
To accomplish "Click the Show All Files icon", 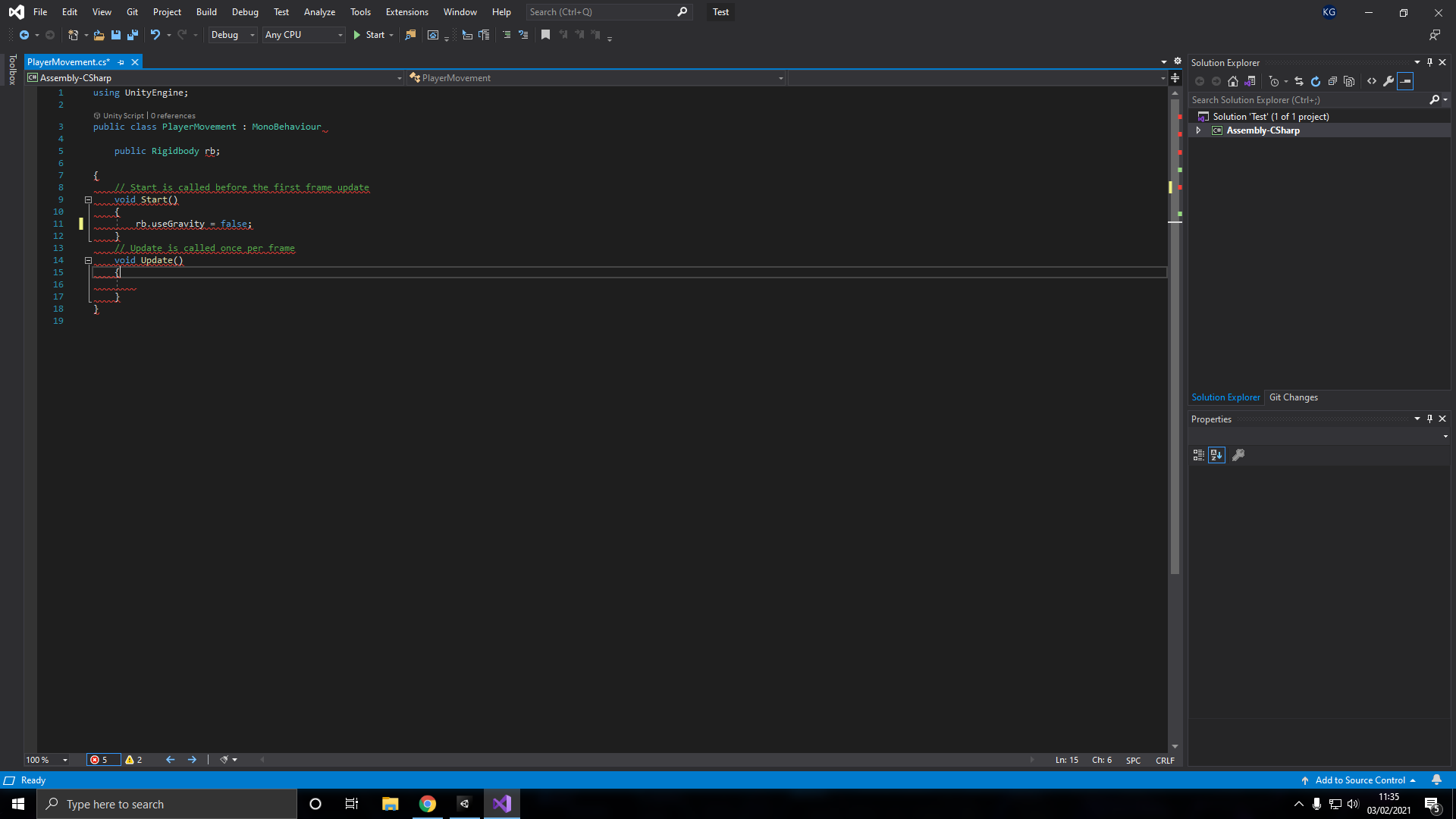I will 1349,81.
